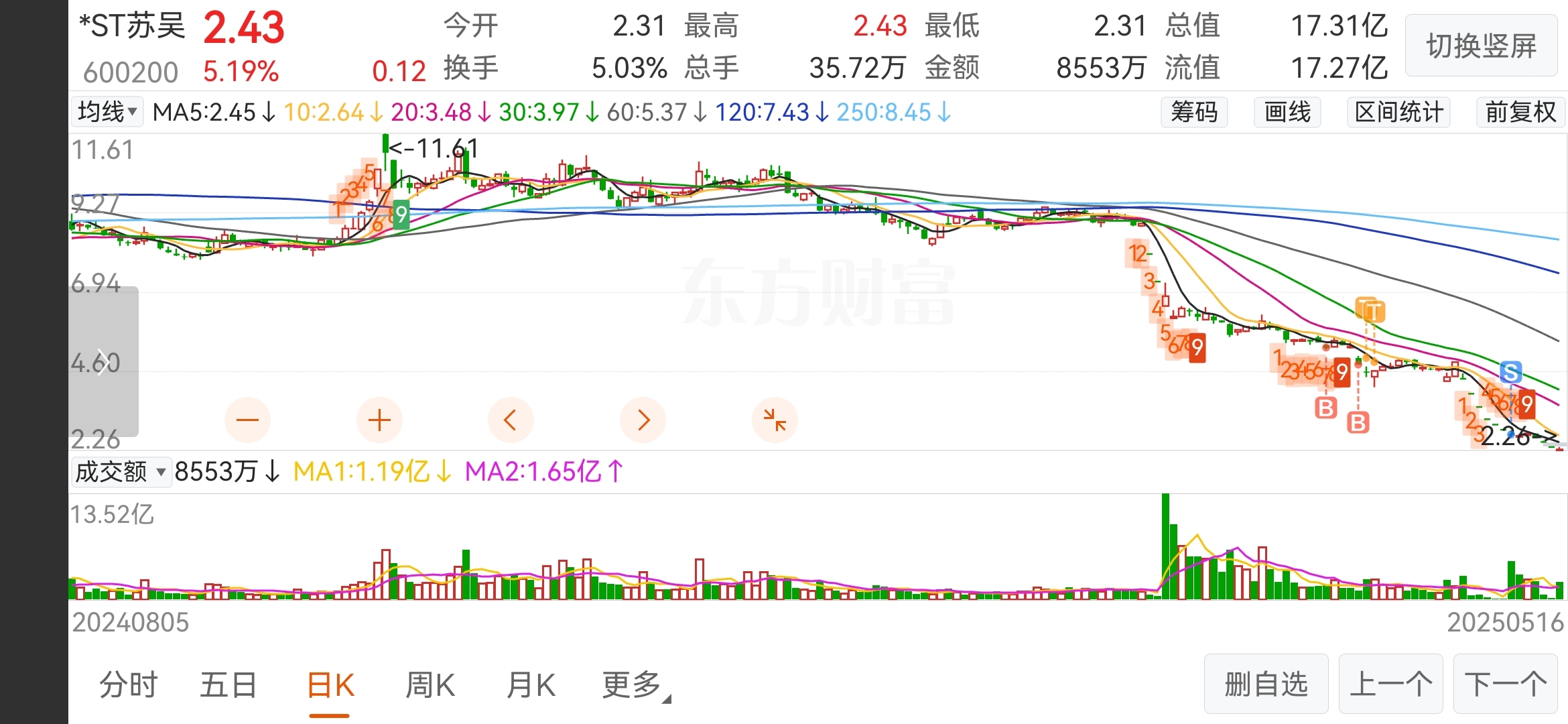Move chart right with right arrow icon
This screenshot has height=724, width=1568.
[x=643, y=420]
